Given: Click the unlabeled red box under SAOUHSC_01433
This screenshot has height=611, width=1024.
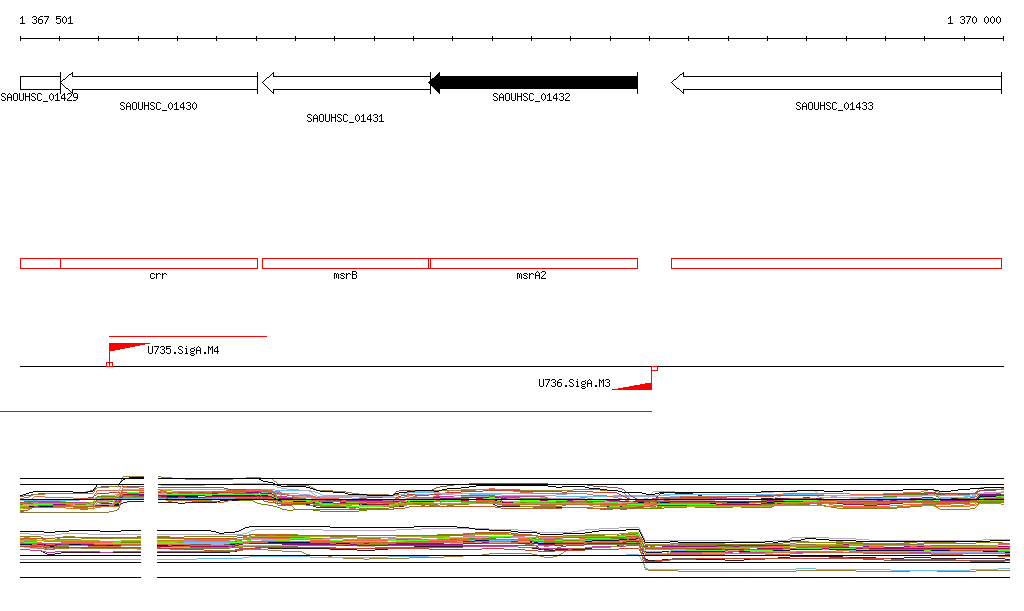Looking at the screenshot, I should click(x=837, y=264).
